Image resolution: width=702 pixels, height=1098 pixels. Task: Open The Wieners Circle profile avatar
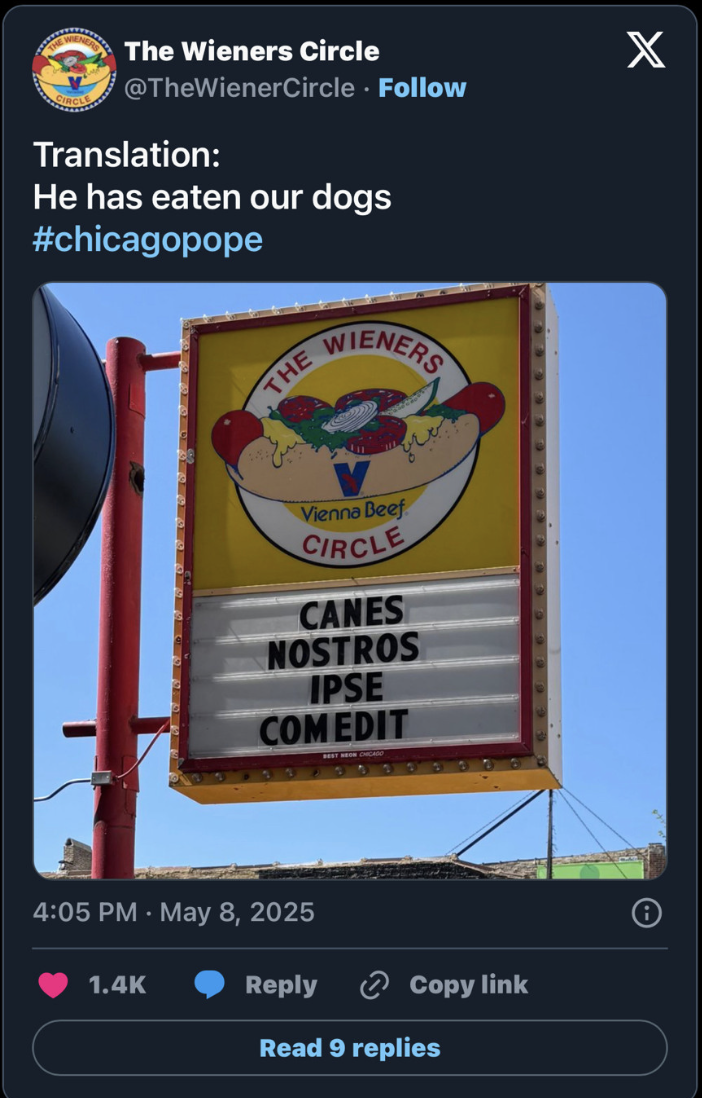click(74, 70)
